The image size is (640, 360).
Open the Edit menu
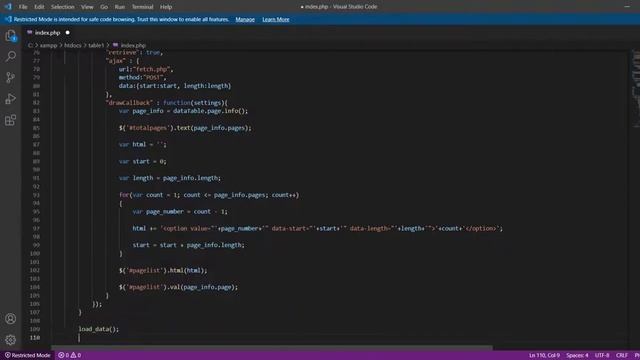[39, 7]
